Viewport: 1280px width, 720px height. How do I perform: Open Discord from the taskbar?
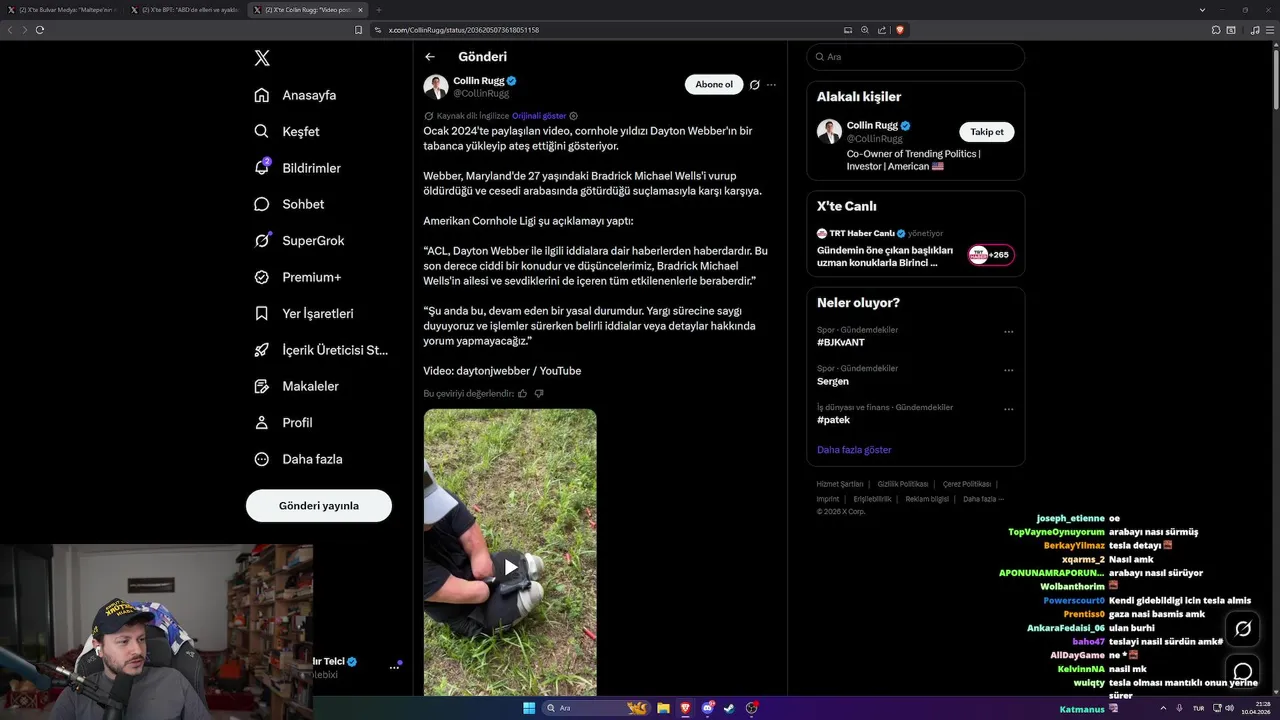coord(708,708)
